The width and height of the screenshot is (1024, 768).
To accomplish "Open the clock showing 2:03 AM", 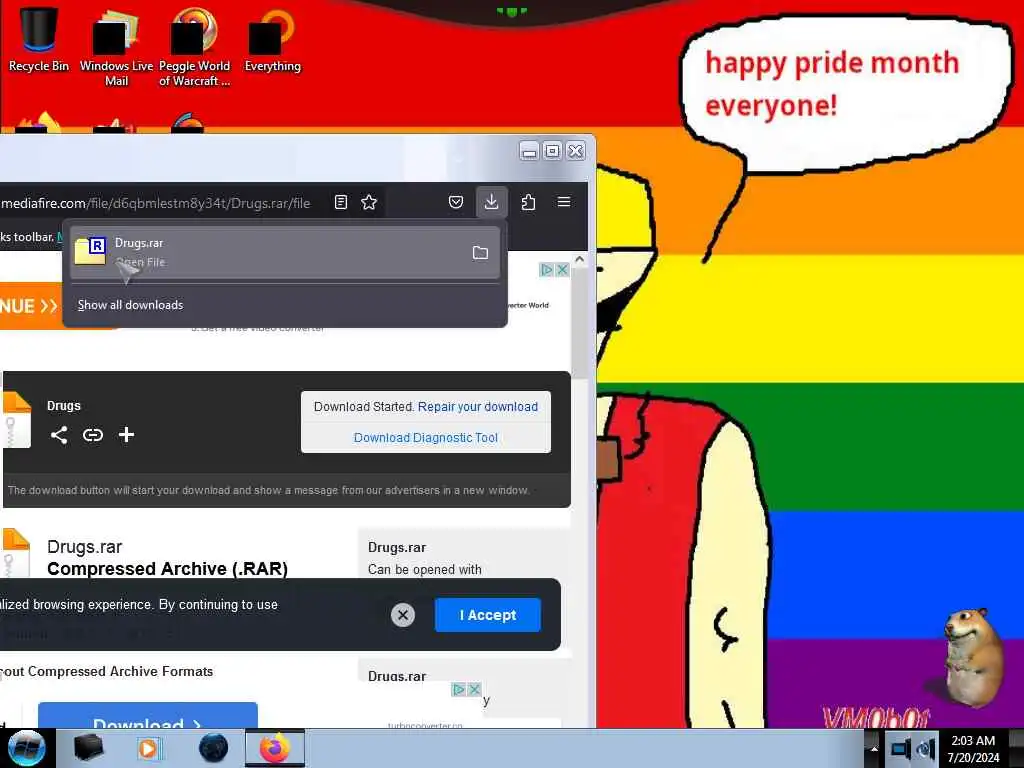I will pos(973,749).
